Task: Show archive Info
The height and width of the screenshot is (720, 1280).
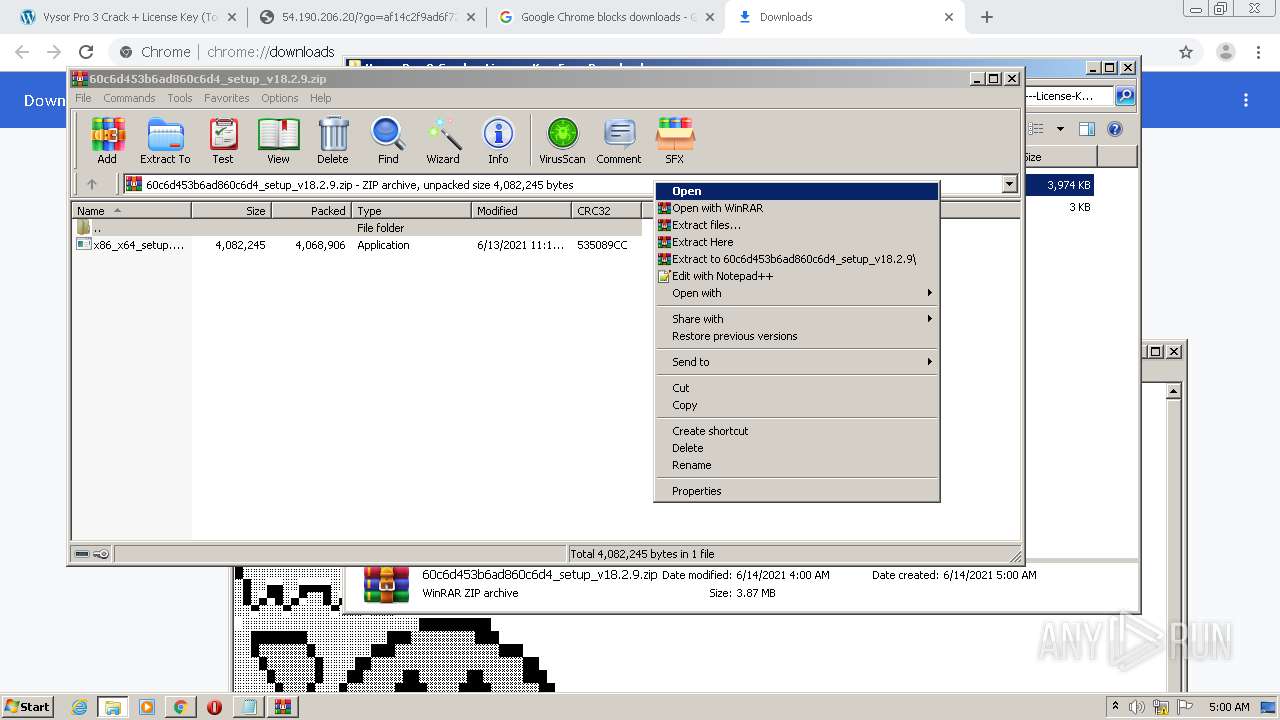Action: point(498,141)
